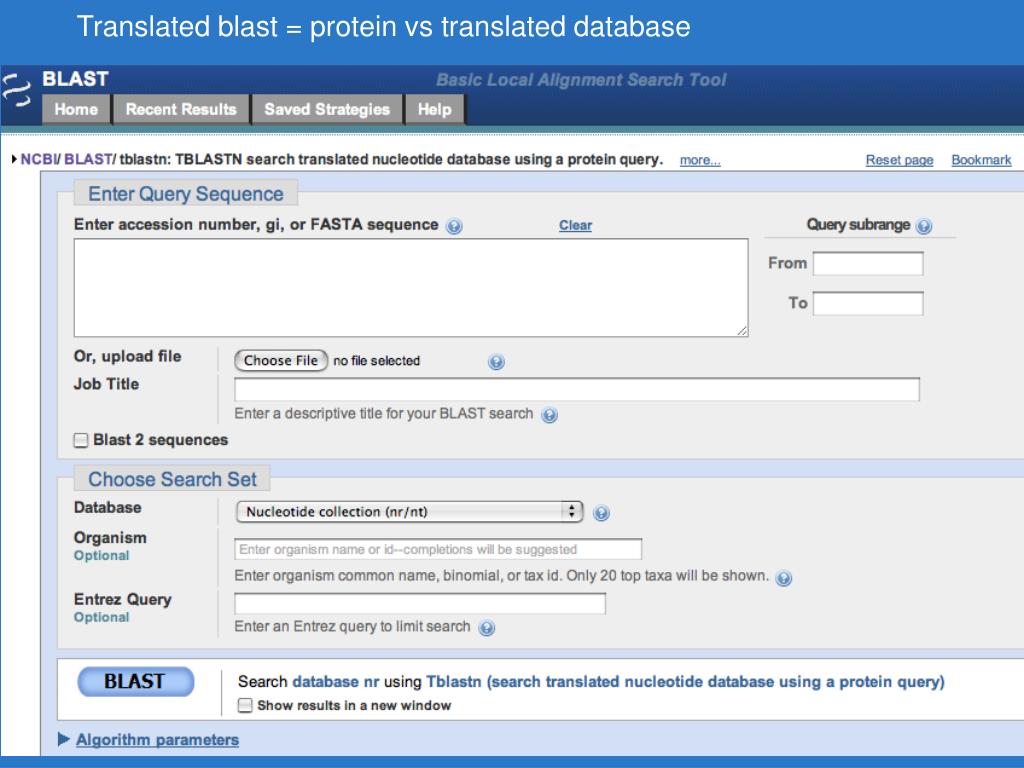Click the To subrange field
Screen dimensions: 1024x768
(868, 304)
